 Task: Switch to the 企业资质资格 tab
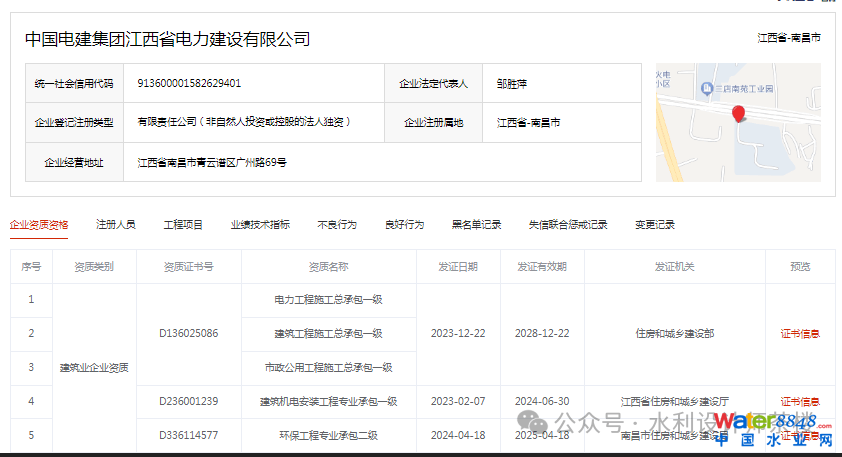(39, 225)
